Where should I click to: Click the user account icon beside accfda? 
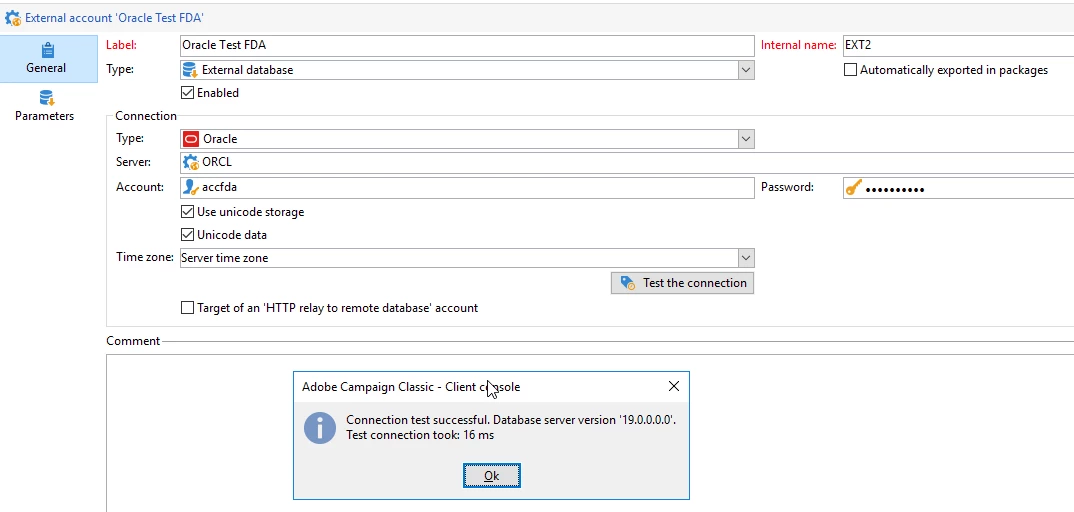[x=190, y=187]
